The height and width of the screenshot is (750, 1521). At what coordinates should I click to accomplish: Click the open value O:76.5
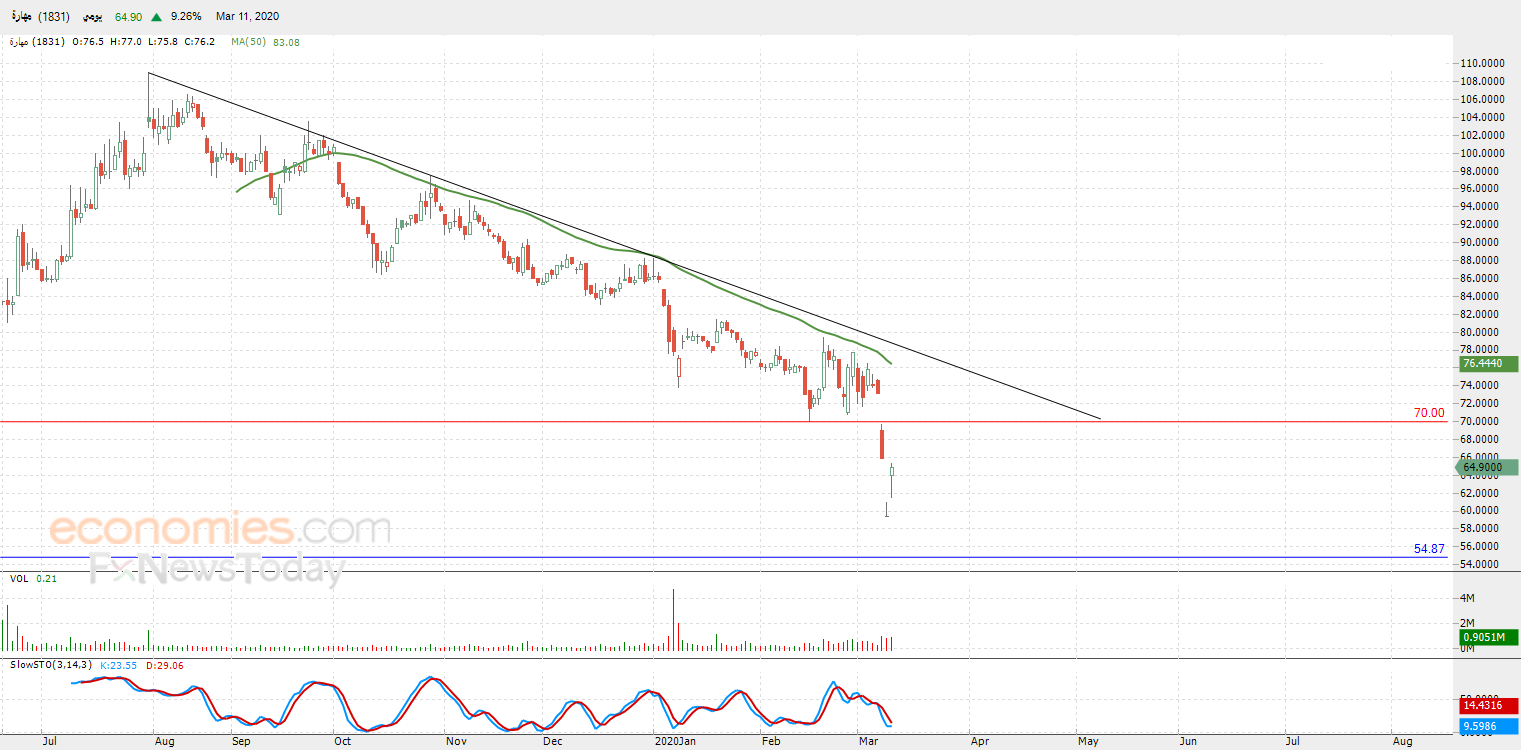[87, 42]
